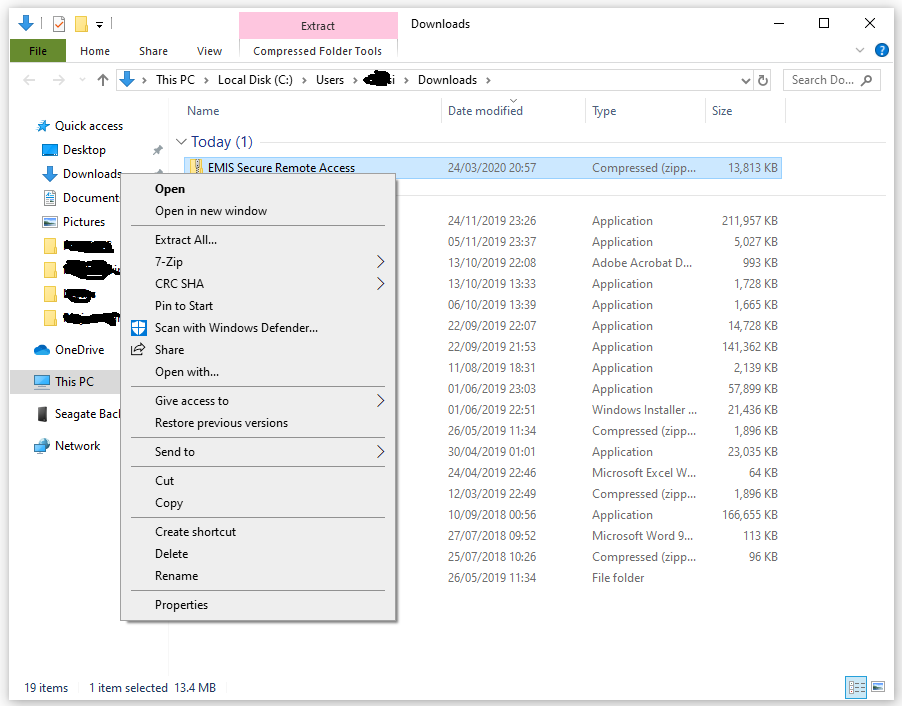Click the Windows Defender shield icon

139,328
